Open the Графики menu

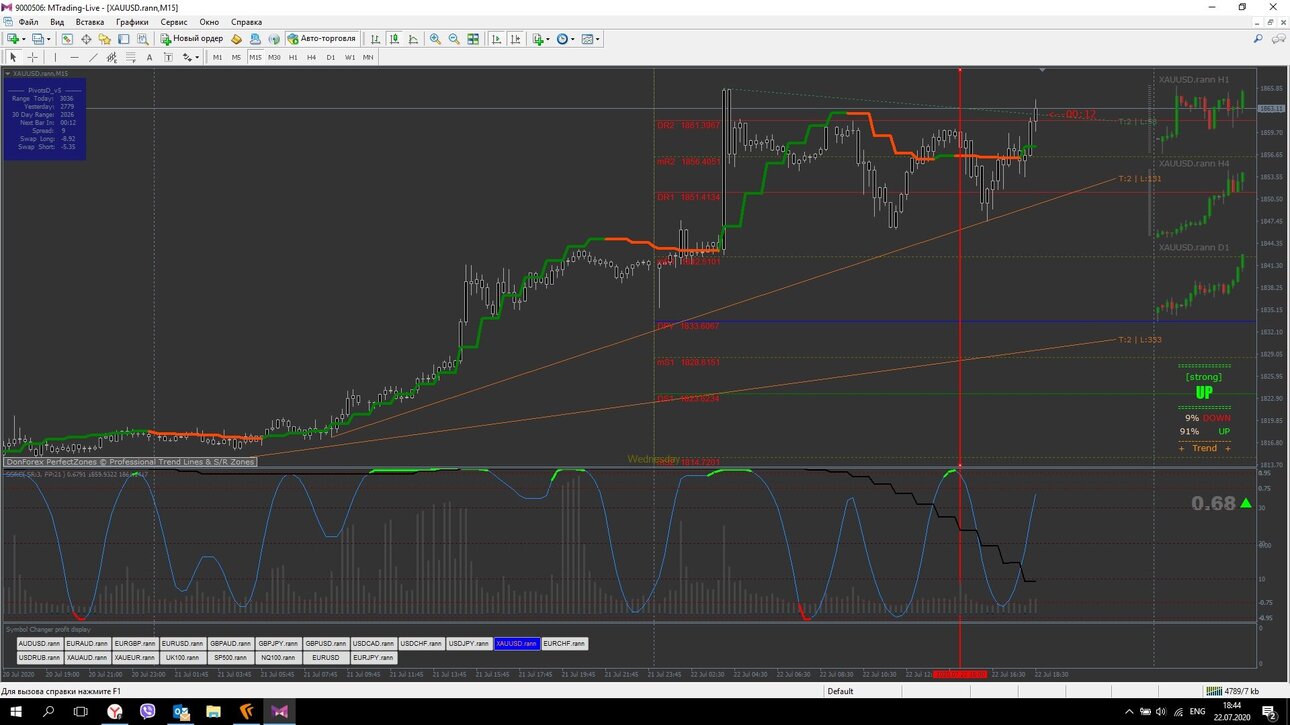coord(132,21)
